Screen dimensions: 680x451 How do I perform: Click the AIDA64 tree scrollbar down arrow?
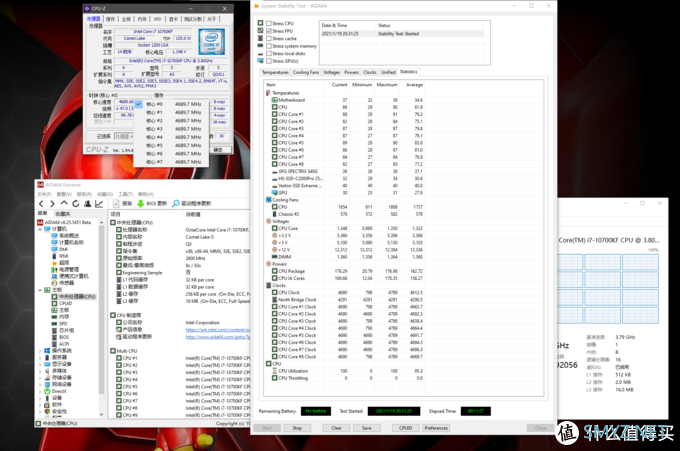(101, 415)
